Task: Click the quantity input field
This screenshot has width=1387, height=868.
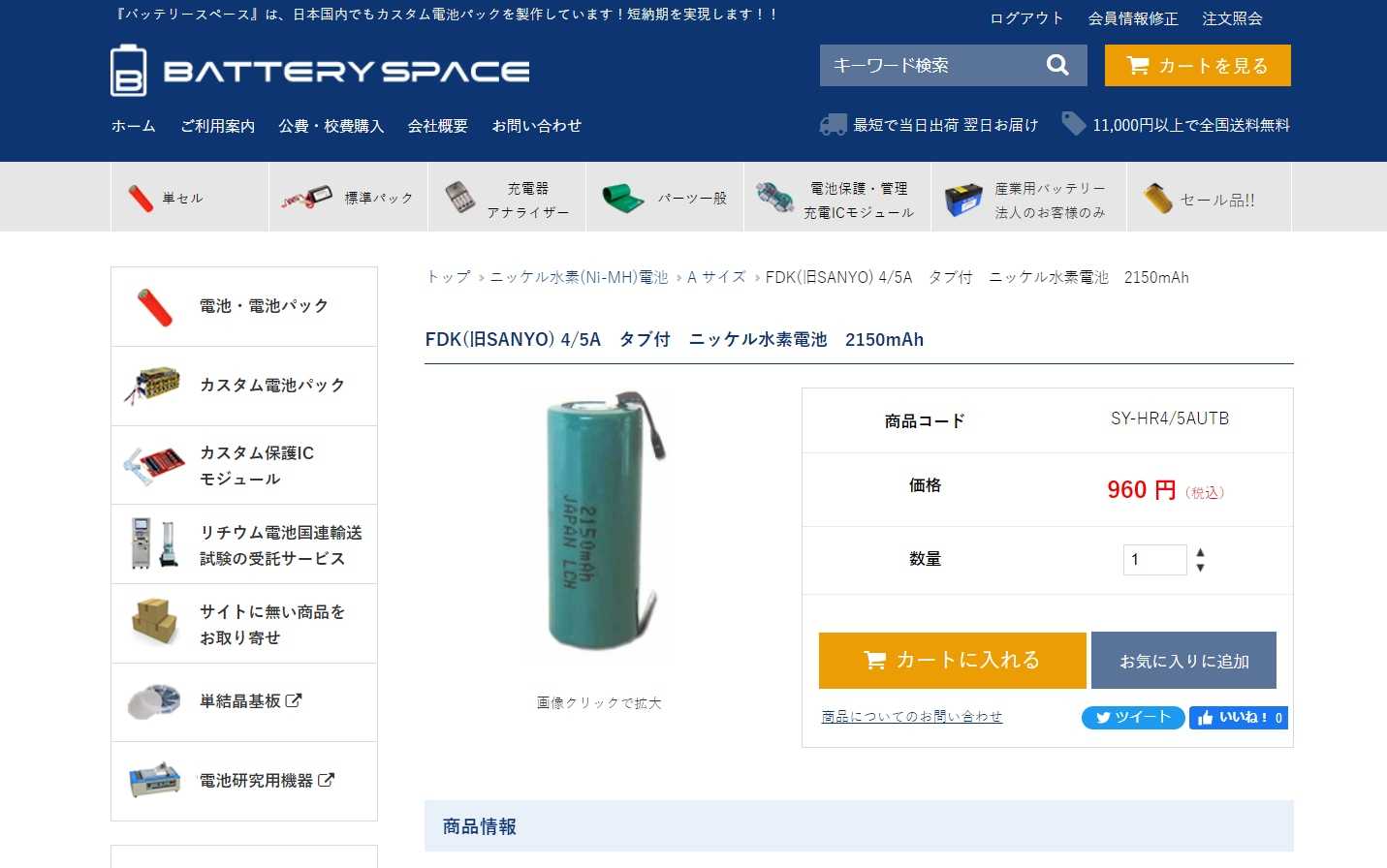Action: [1154, 560]
